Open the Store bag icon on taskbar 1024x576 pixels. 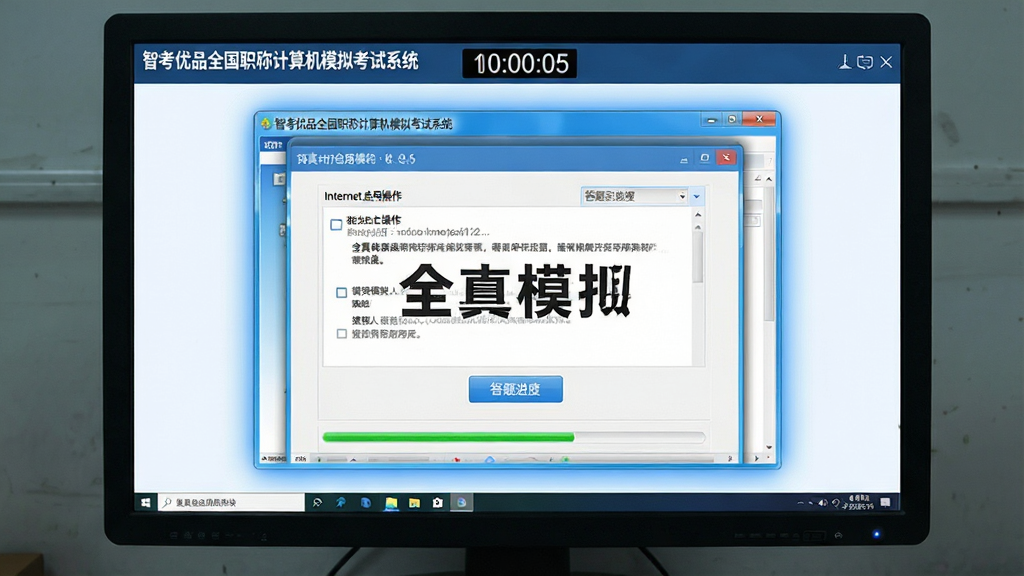coord(438,502)
